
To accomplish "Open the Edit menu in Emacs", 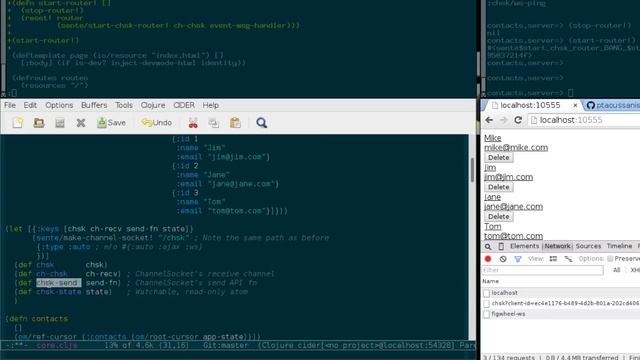I will tap(30, 105).
